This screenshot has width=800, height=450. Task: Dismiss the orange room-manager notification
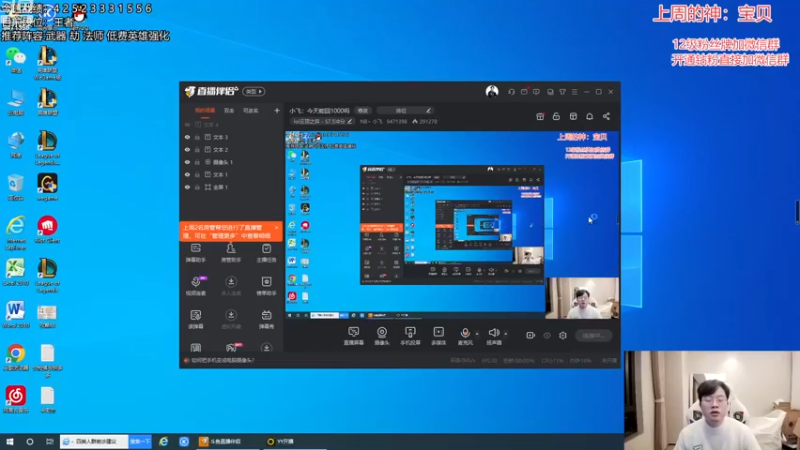coord(277,228)
